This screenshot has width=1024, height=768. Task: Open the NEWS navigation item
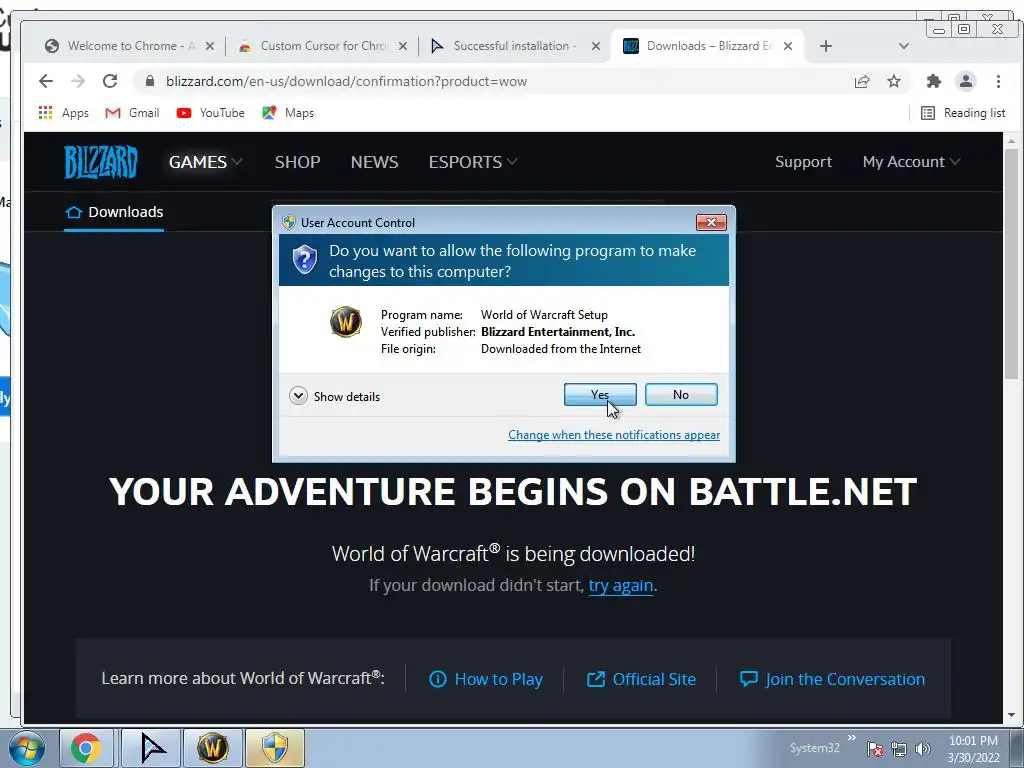(374, 162)
